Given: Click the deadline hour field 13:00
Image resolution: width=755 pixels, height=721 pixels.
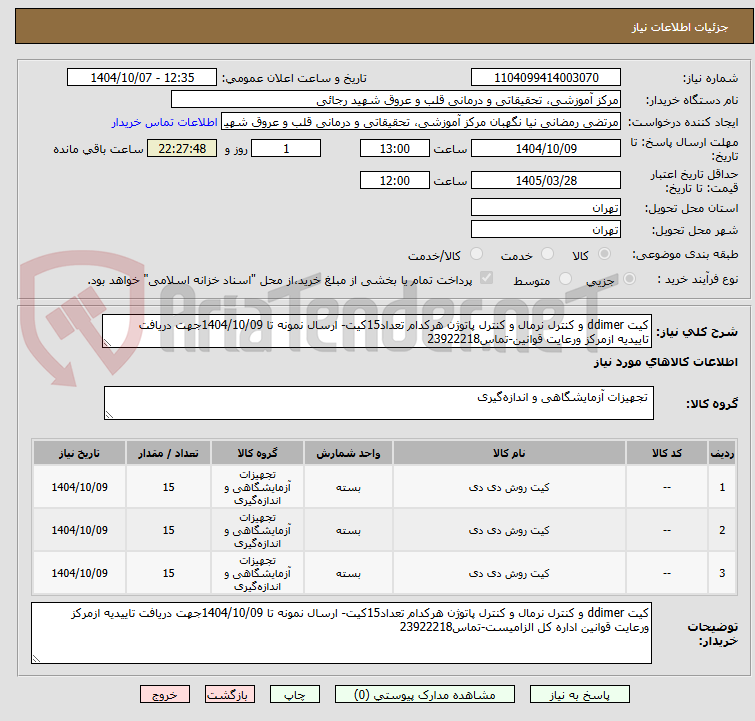Looking at the screenshot, I should [x=394, y=148].
